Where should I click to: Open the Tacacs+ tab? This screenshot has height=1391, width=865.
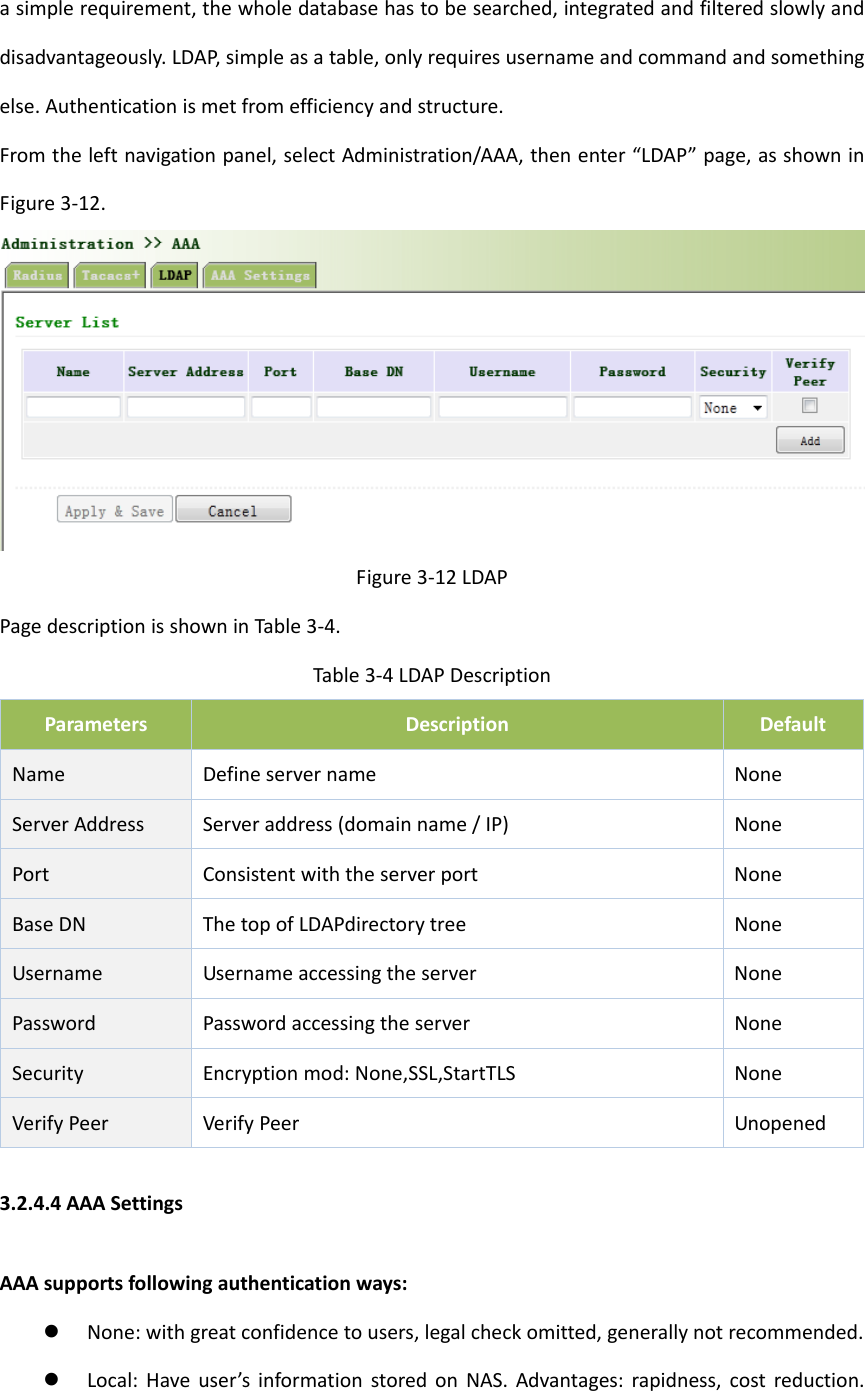point(109,275)
